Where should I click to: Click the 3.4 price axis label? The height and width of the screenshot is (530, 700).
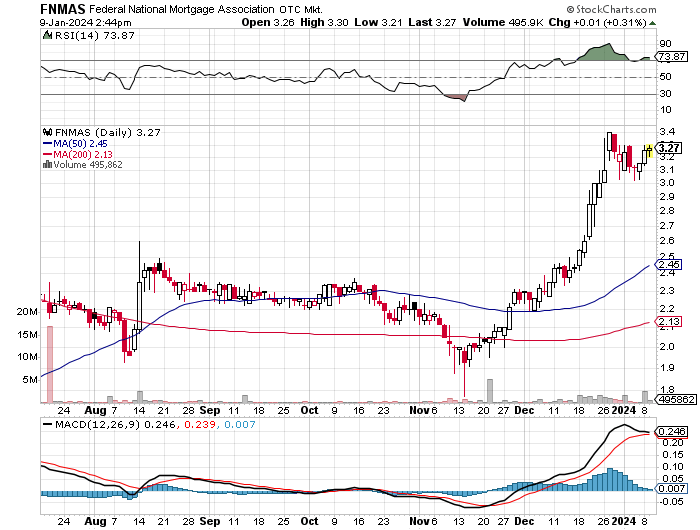tap(667, 132)
